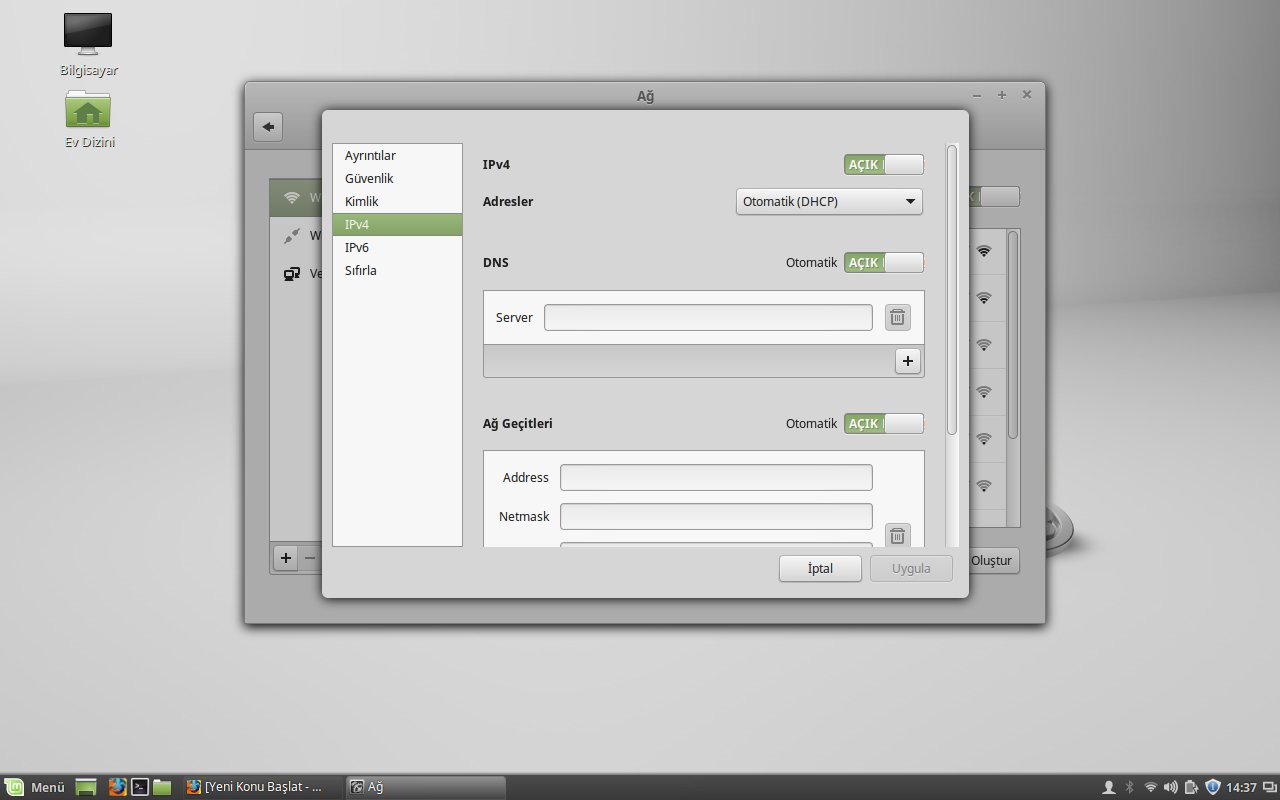Open the volume tray applet
The image size is (1280, 800).
tap(1171, 787)
